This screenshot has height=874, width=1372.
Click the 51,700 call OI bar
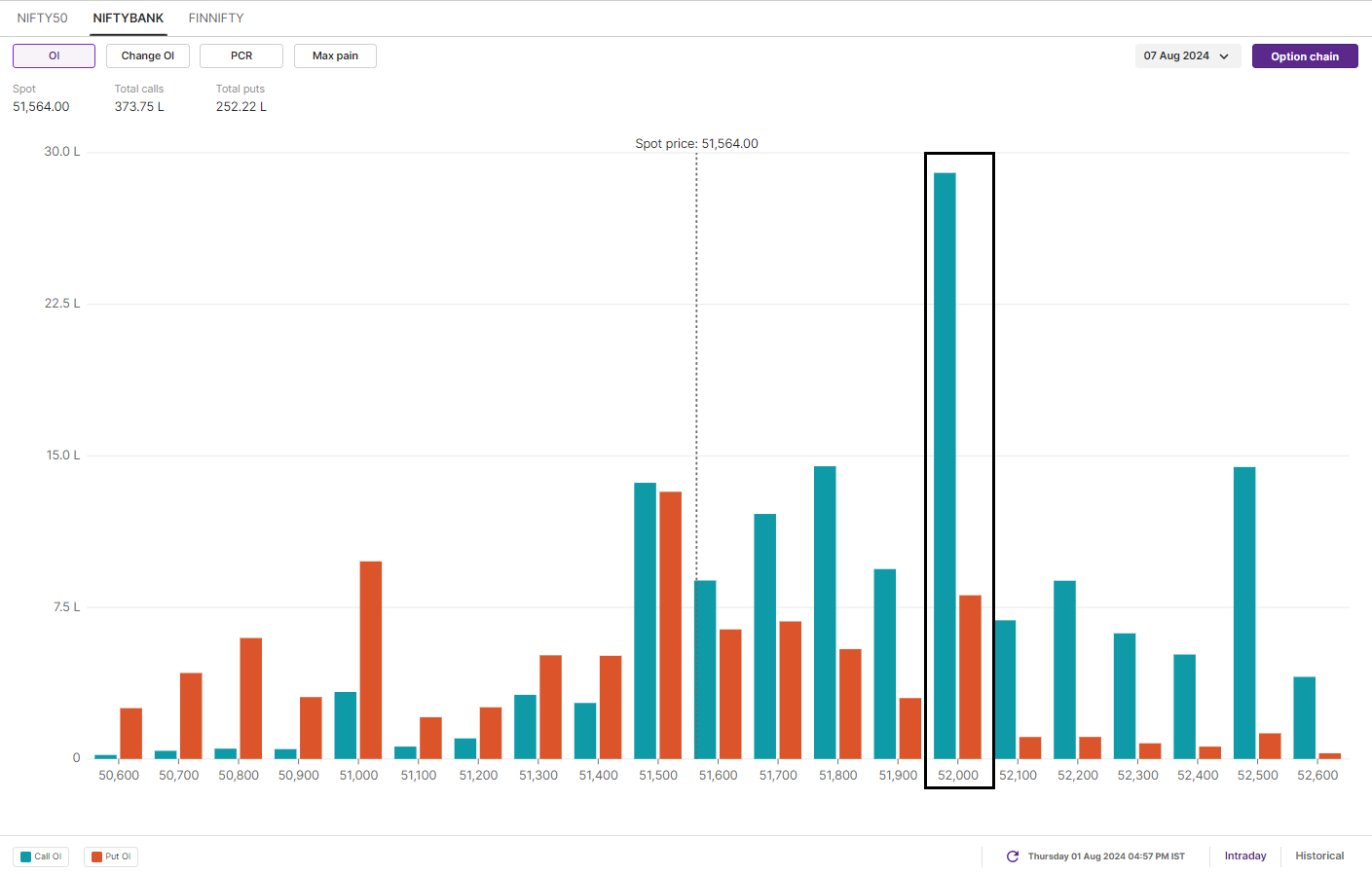(764, 637)
